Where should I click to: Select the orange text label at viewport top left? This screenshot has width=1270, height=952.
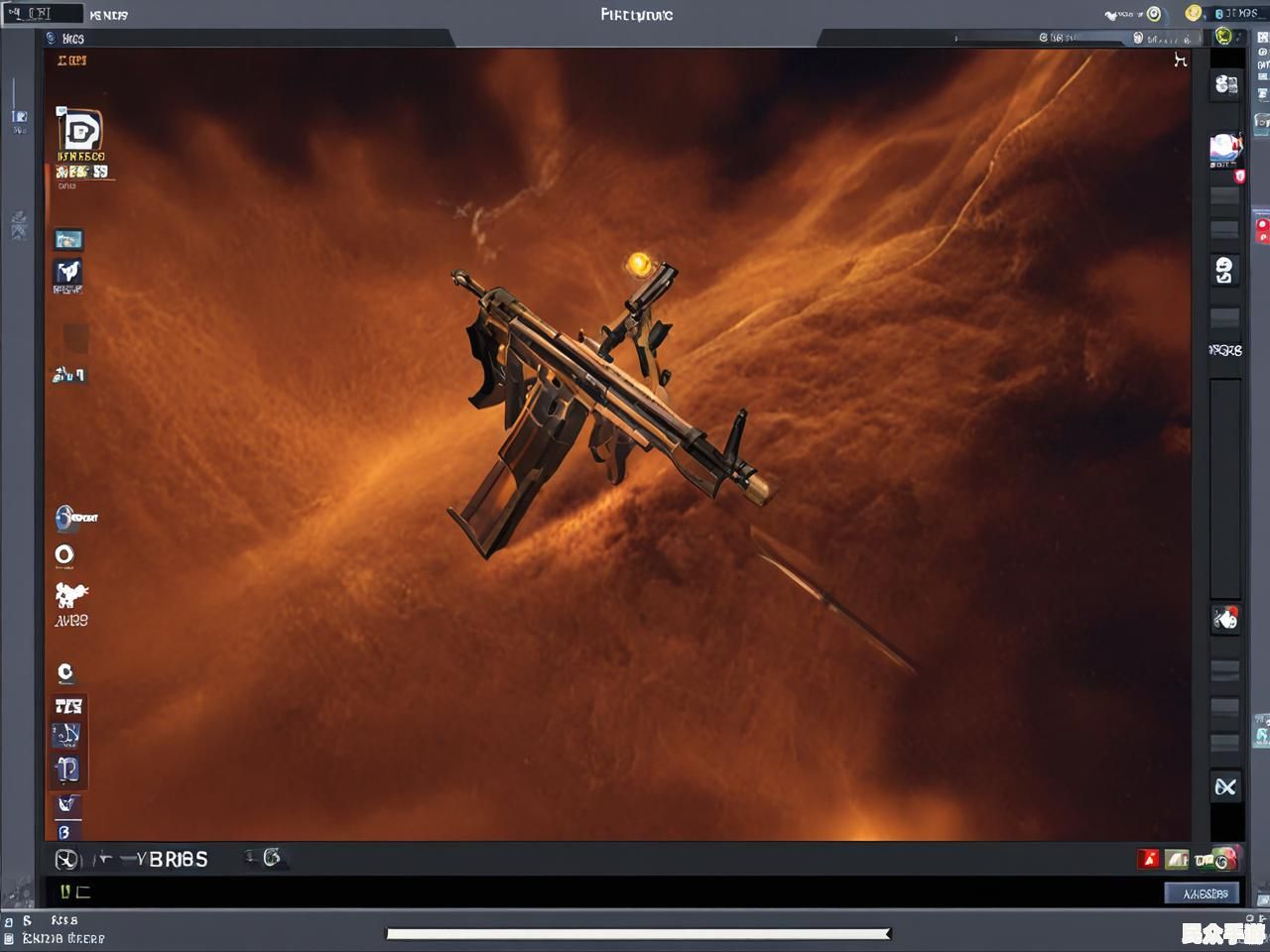pos(71,60)
